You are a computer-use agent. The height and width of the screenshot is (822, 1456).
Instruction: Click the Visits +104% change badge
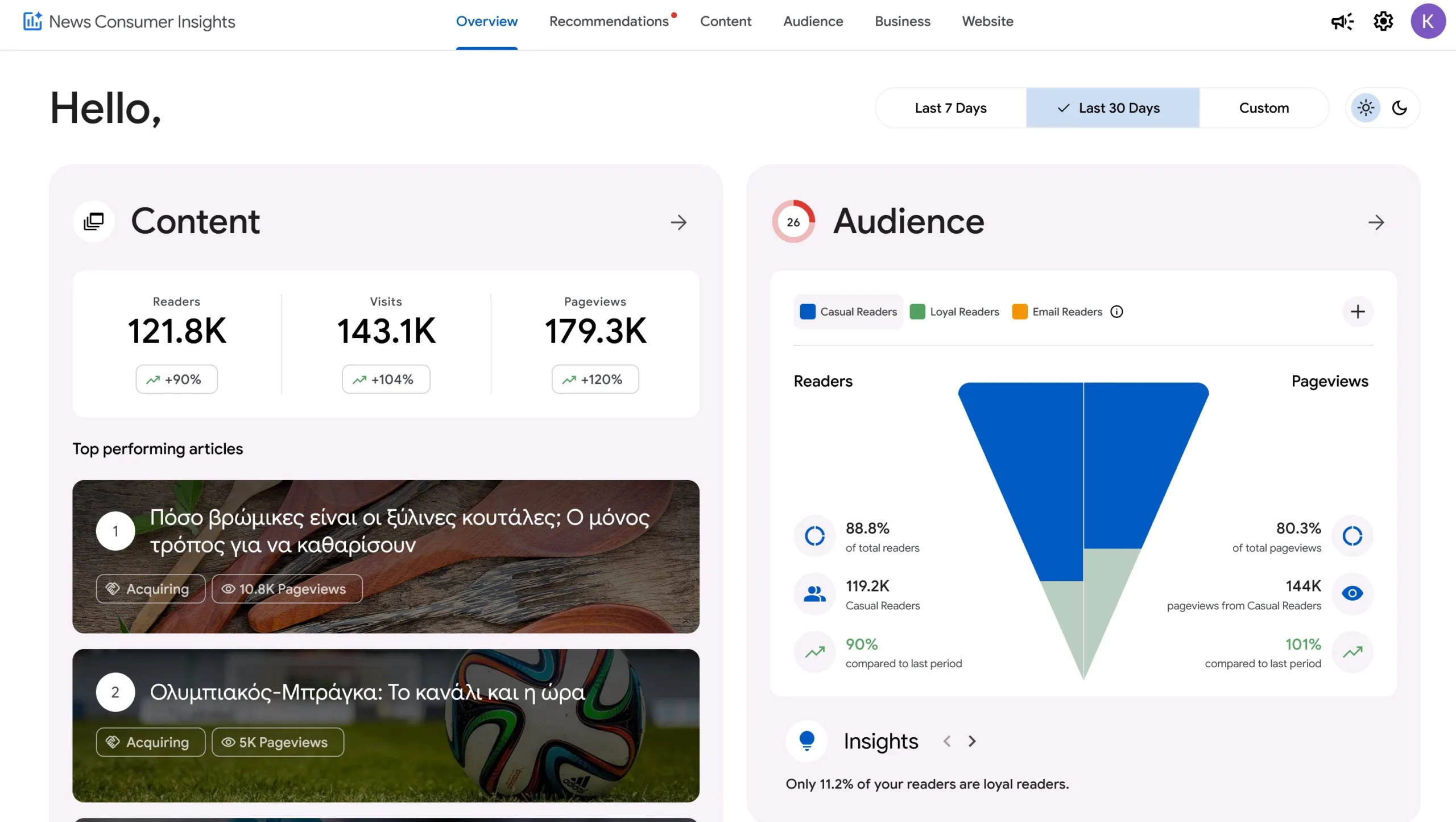386,379
